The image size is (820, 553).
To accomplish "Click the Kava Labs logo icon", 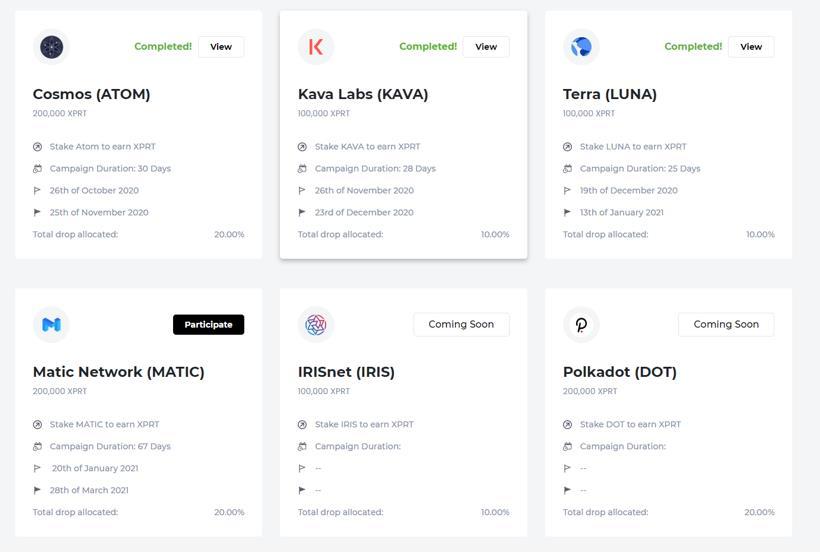I will pos(316,47).
